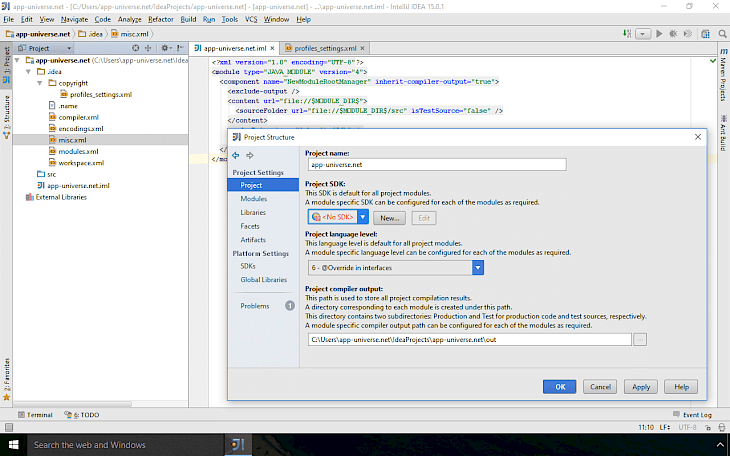Open the Structure tool window tab
730x456 pixels.
7,116
